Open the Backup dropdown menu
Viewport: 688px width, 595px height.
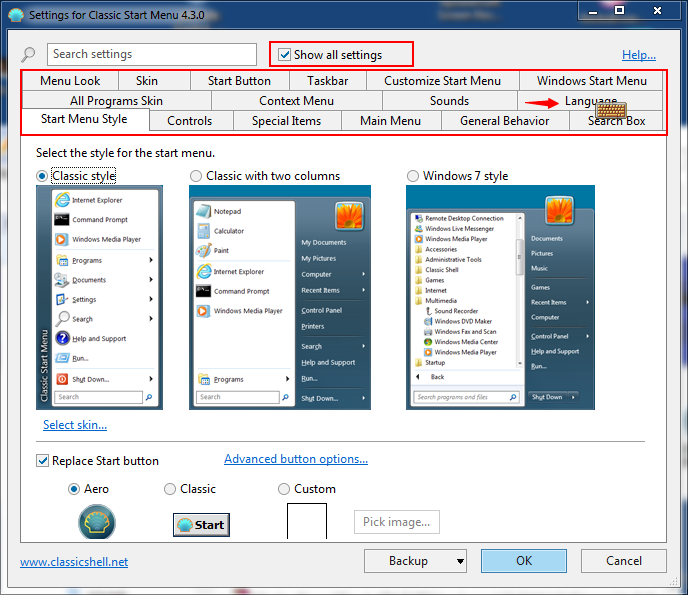(415, 561)
